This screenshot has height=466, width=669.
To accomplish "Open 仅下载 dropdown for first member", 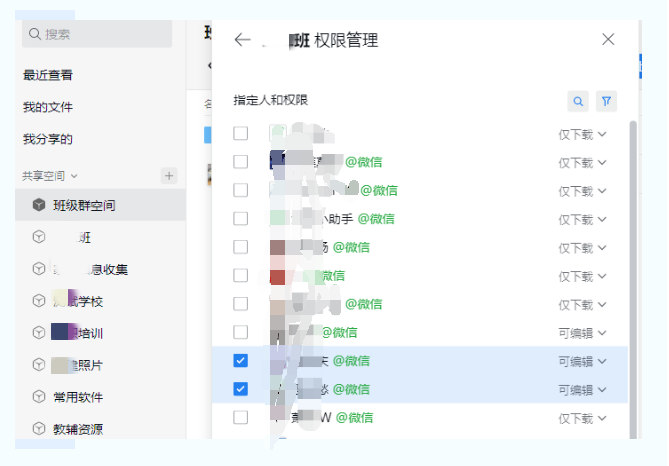I will (x=582, y=134).
